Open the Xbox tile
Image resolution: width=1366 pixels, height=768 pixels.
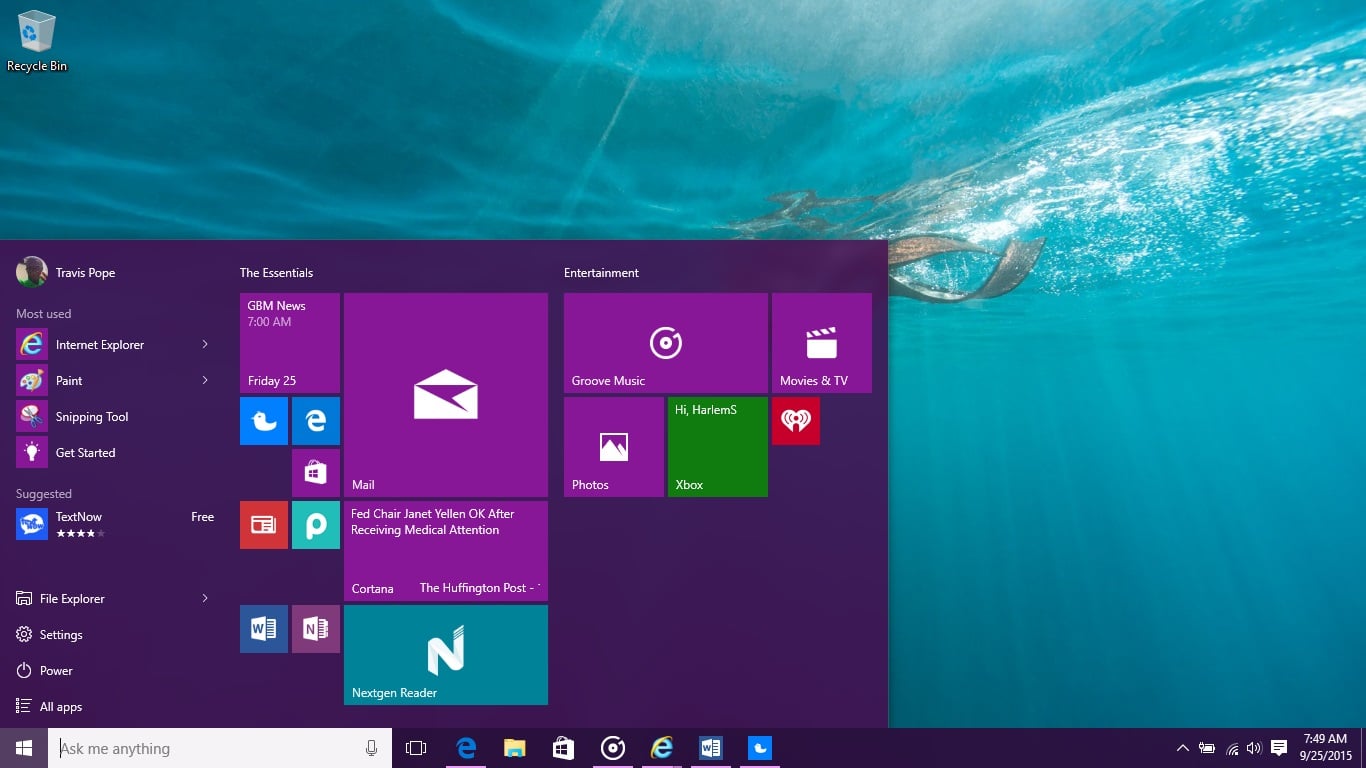(717, 447)
